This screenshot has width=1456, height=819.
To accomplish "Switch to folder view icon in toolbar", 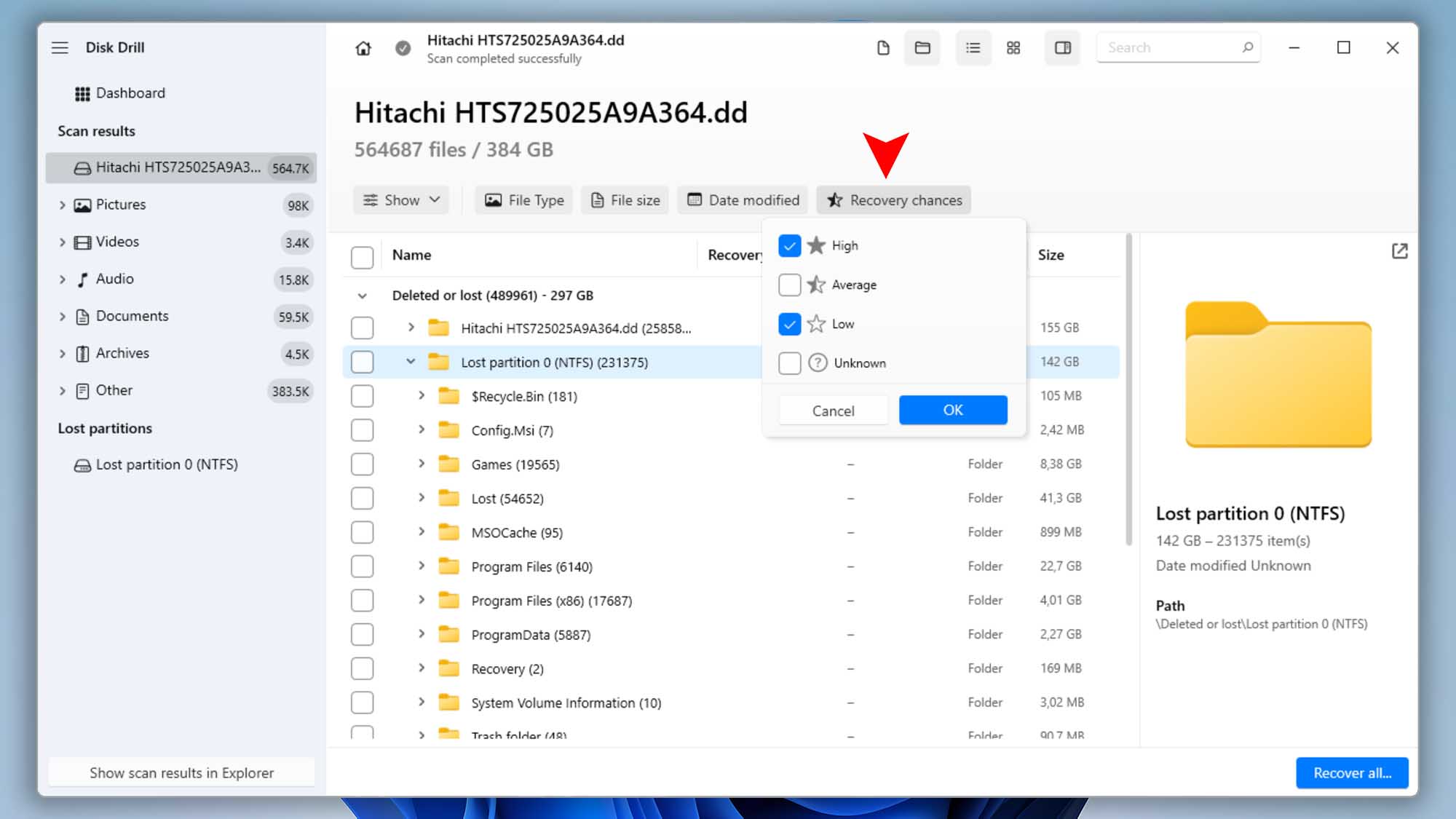I will pos(922,48).
